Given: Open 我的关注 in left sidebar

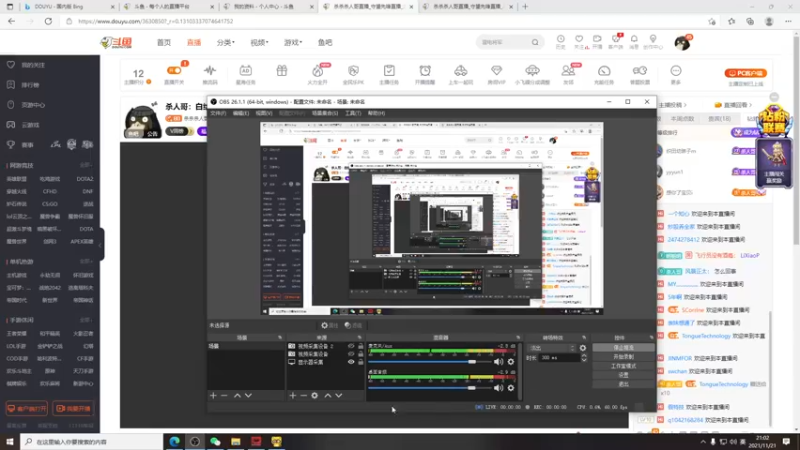Looking at the screenshot, I should [33, 65].
